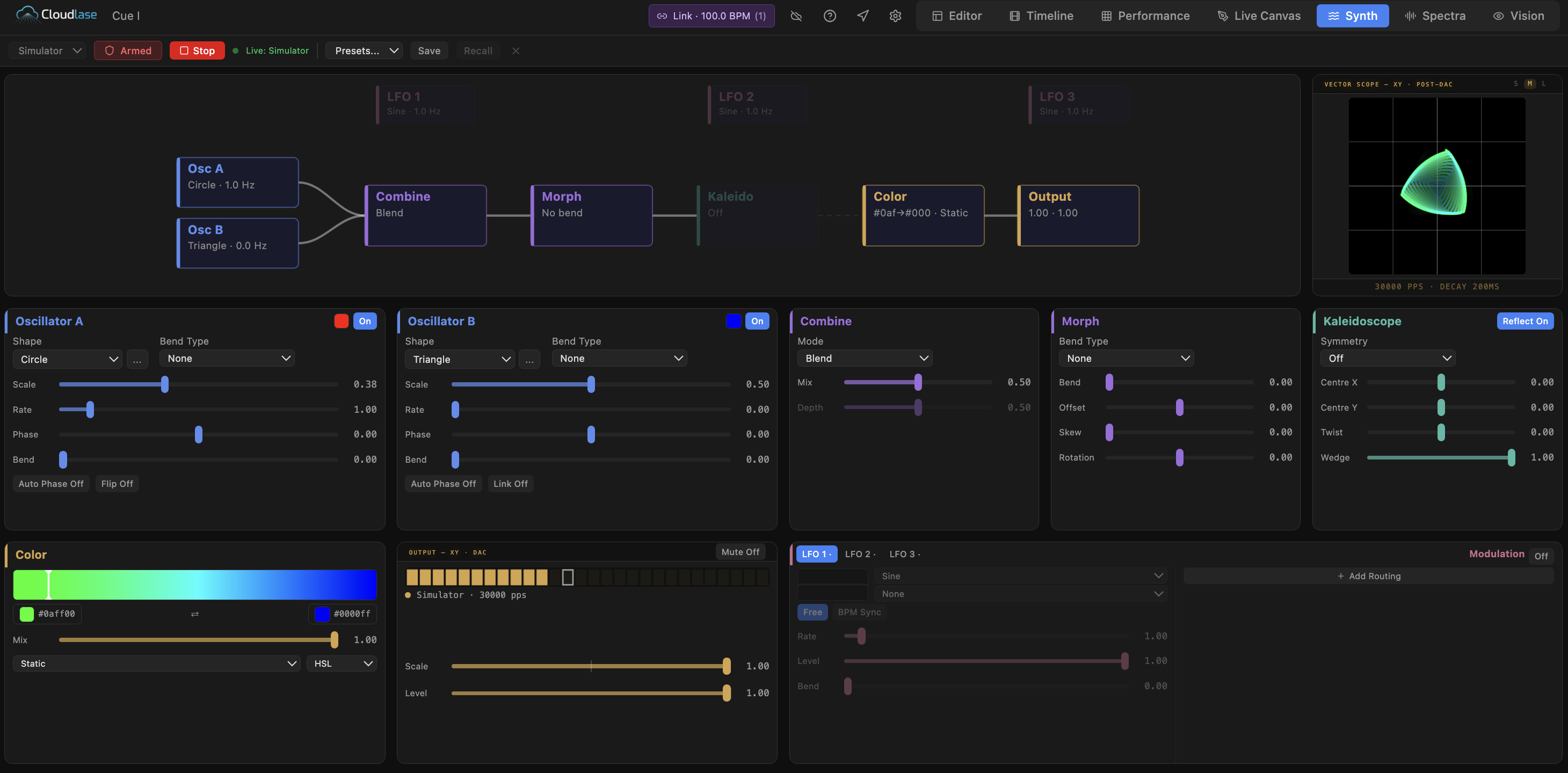The image size is (1568, 773).
Task: Switch to the Editor tab
Action: [x=957, y=16]
